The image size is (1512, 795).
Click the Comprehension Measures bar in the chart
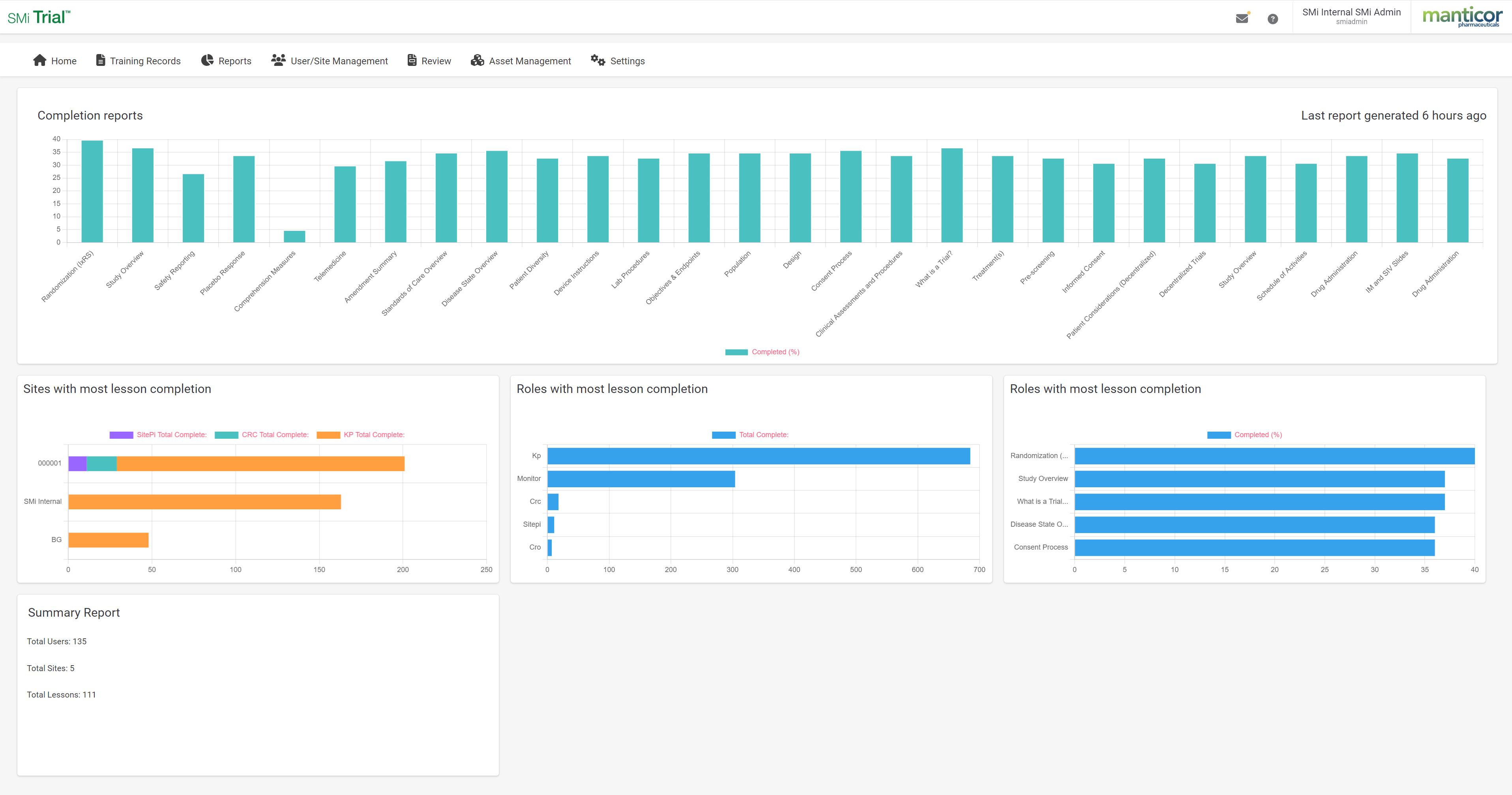pyautogui.click(x=294, y=236)
